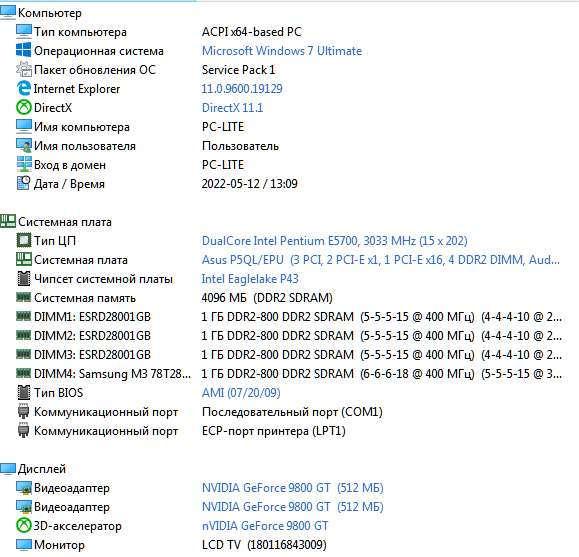
Task: Select the Service Pack 1 value
Action: pyautogui.click(x=238, y=70)
